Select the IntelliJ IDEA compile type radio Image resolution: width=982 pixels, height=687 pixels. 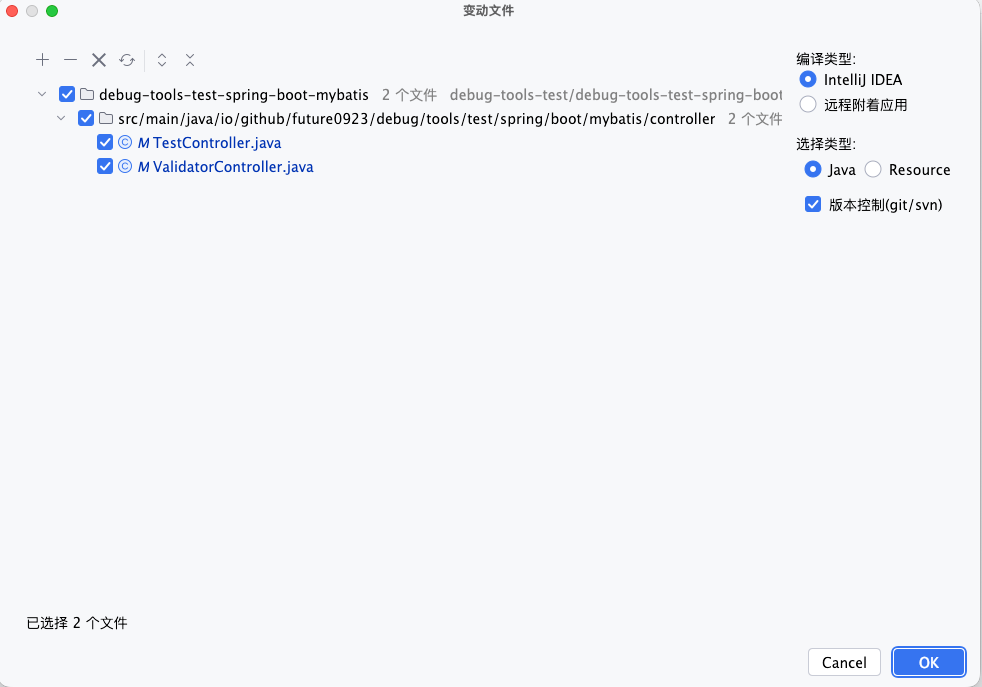pyautogui.click(x=808, y=80)
